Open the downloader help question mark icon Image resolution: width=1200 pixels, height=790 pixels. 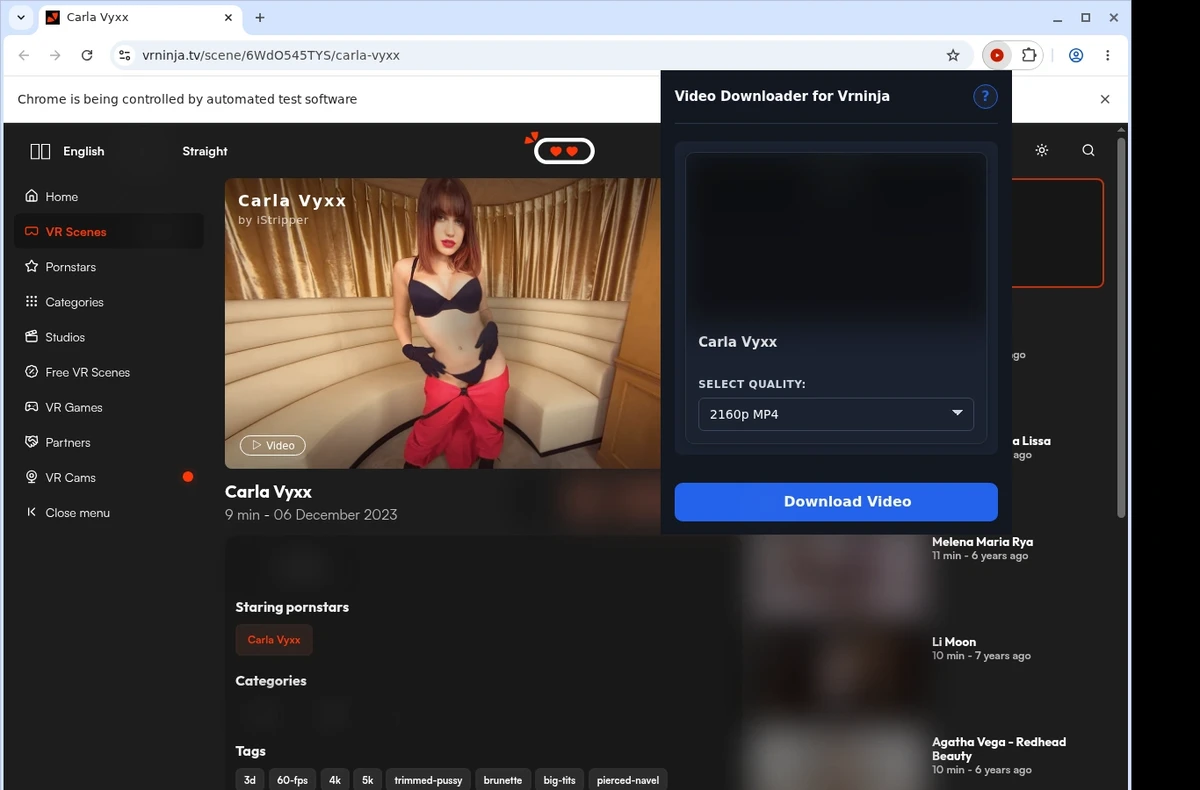coord(985,96)
